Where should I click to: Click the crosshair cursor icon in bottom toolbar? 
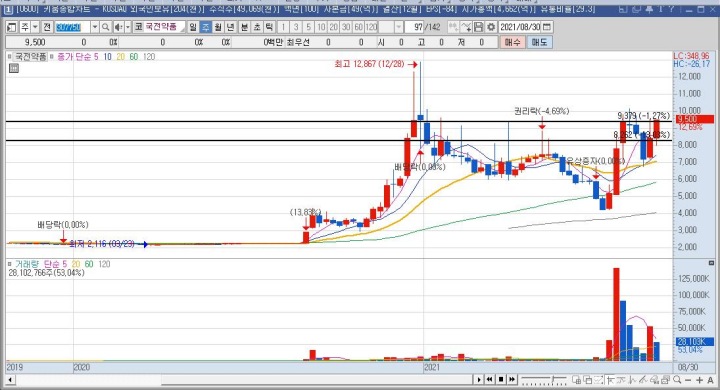pyautogui.click(x=610, y=379)
